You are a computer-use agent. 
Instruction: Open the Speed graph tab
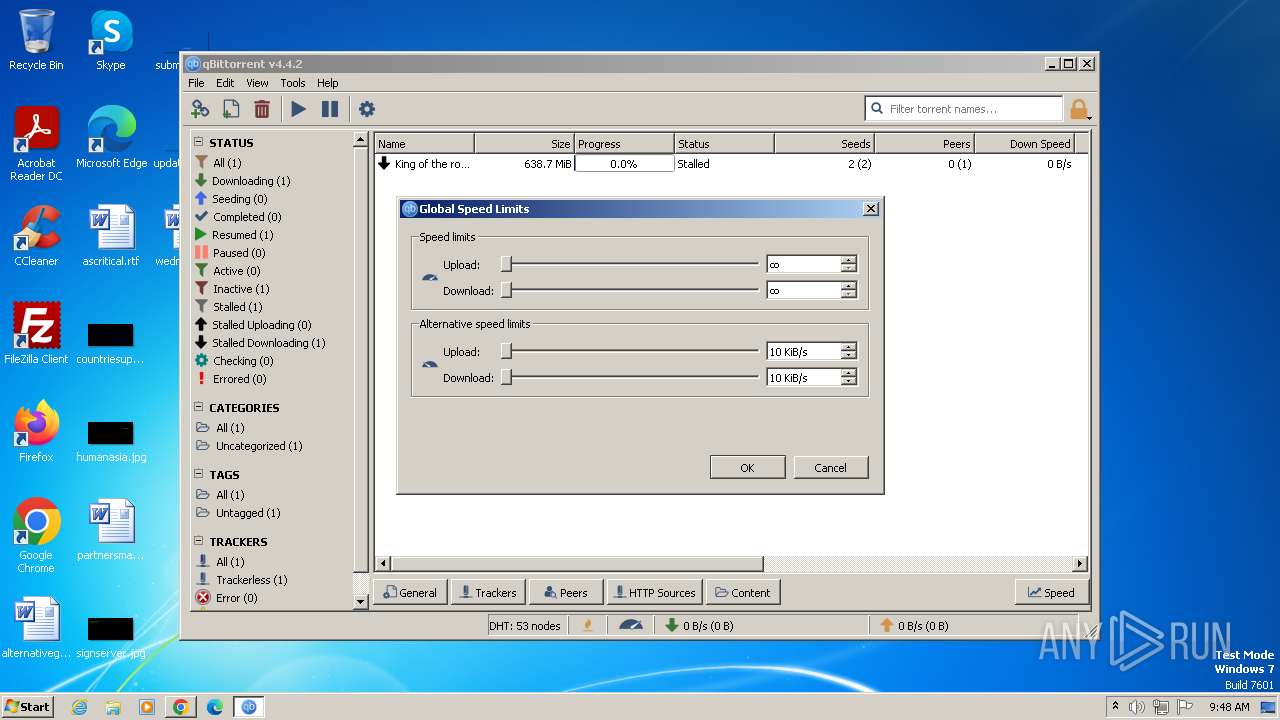1051,592
